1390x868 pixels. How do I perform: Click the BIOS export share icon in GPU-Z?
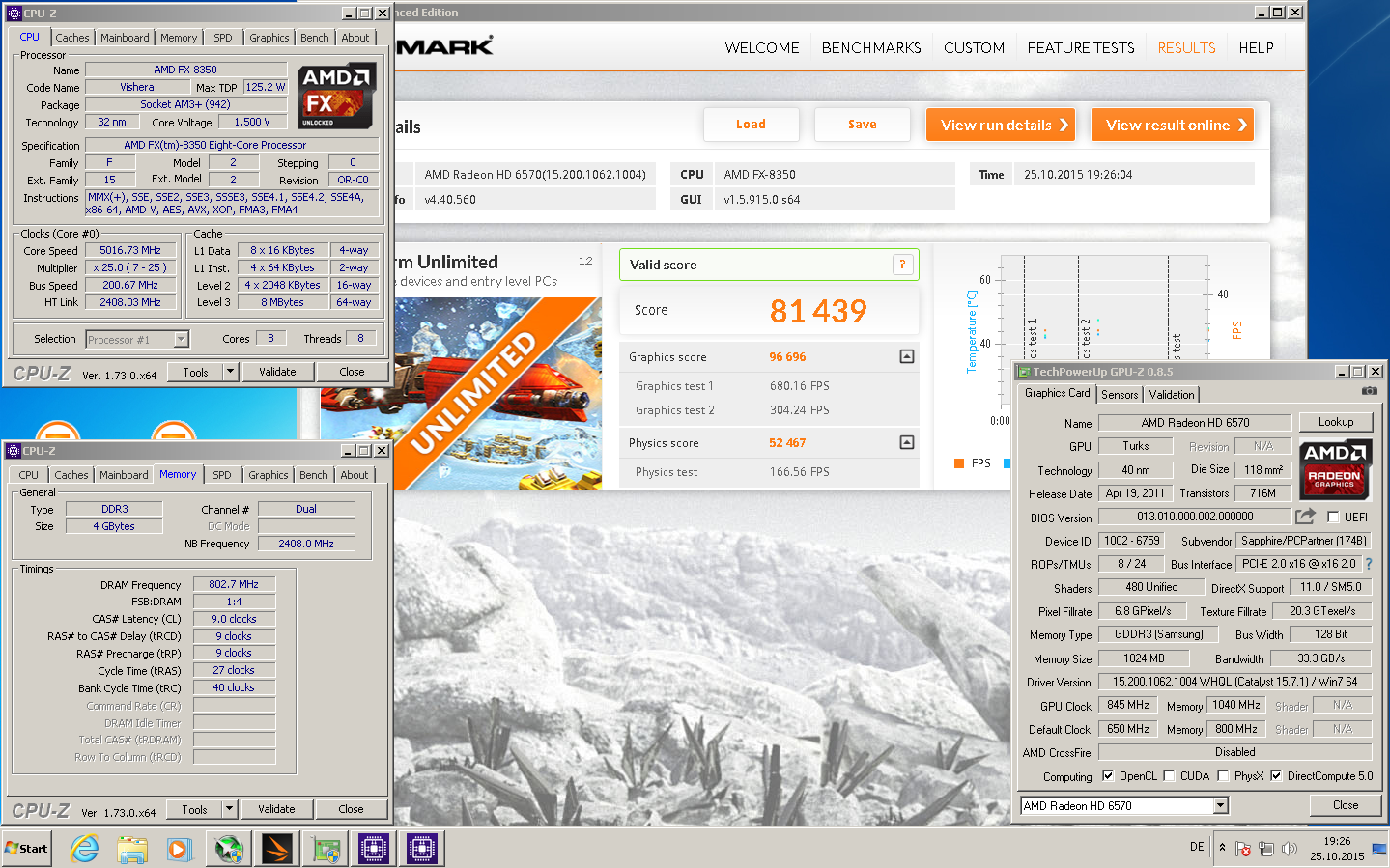[x=1306, y=517]
